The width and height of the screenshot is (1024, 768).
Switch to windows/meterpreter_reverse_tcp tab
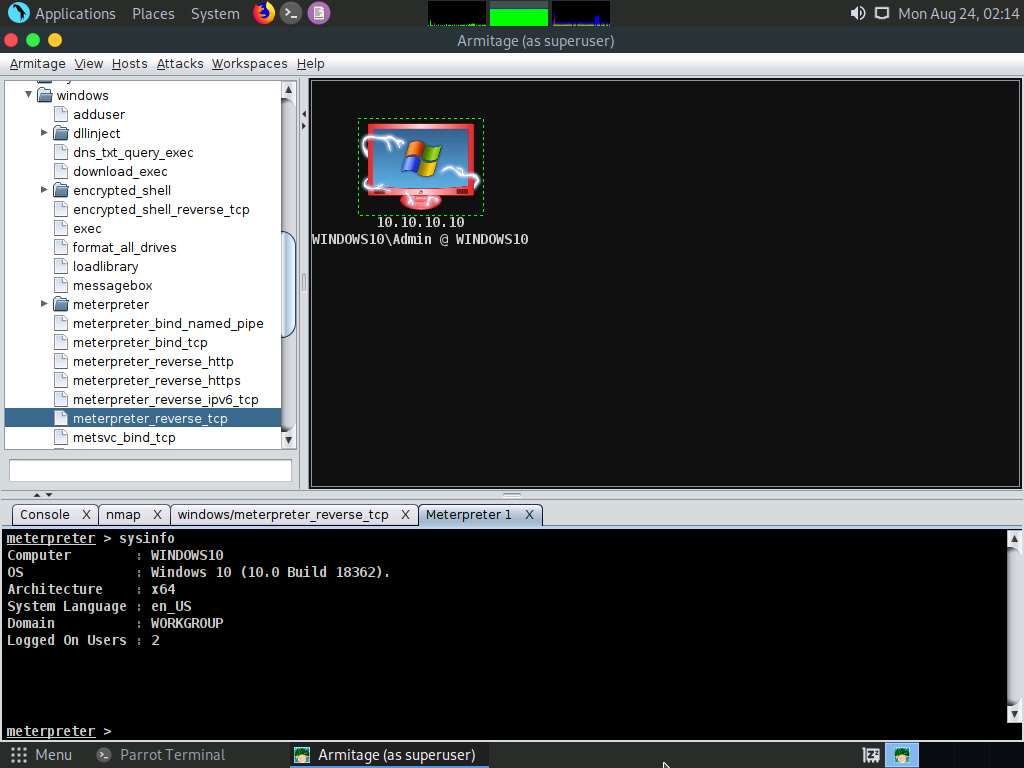(283, 515)
